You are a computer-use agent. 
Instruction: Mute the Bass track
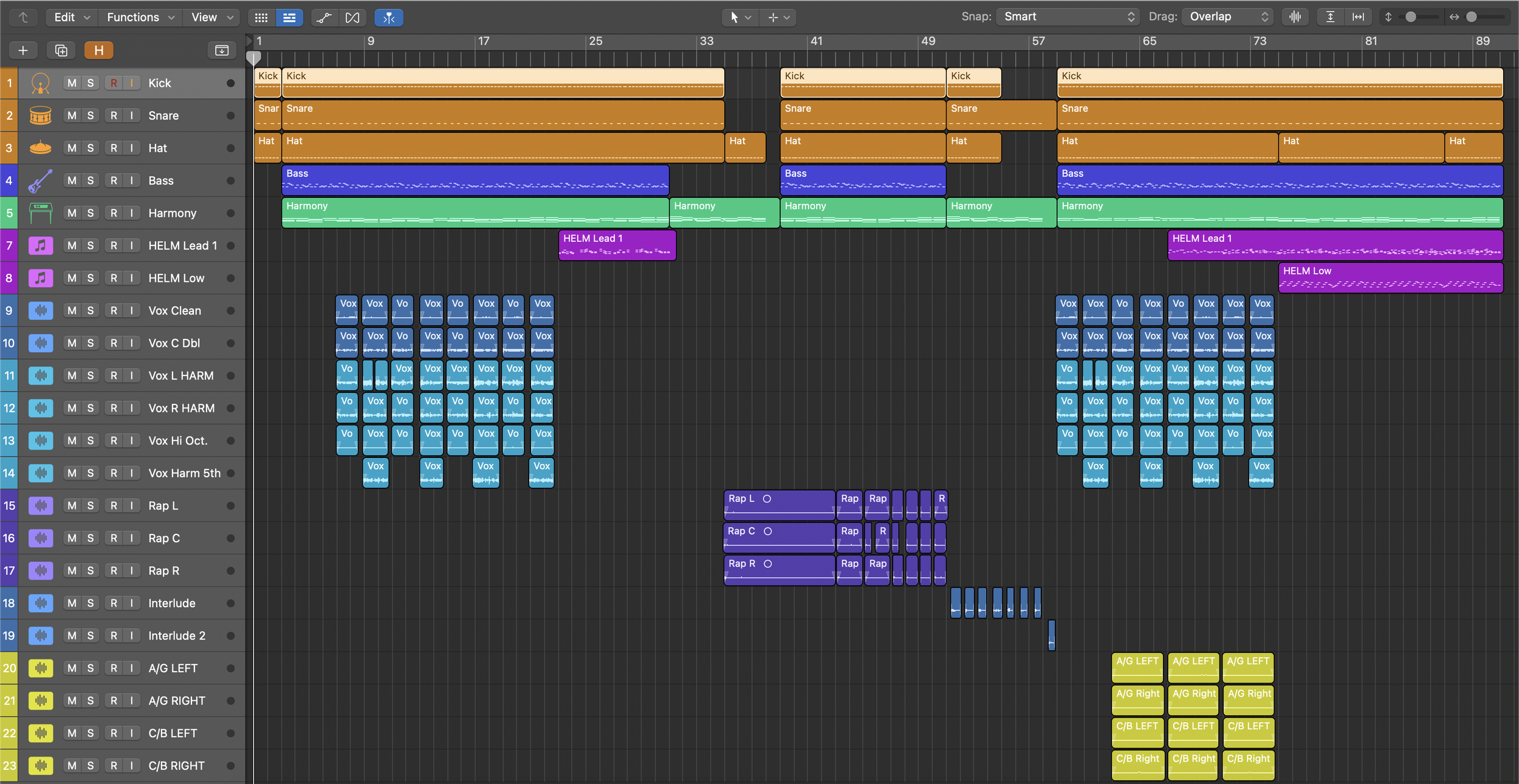point(72,180)
